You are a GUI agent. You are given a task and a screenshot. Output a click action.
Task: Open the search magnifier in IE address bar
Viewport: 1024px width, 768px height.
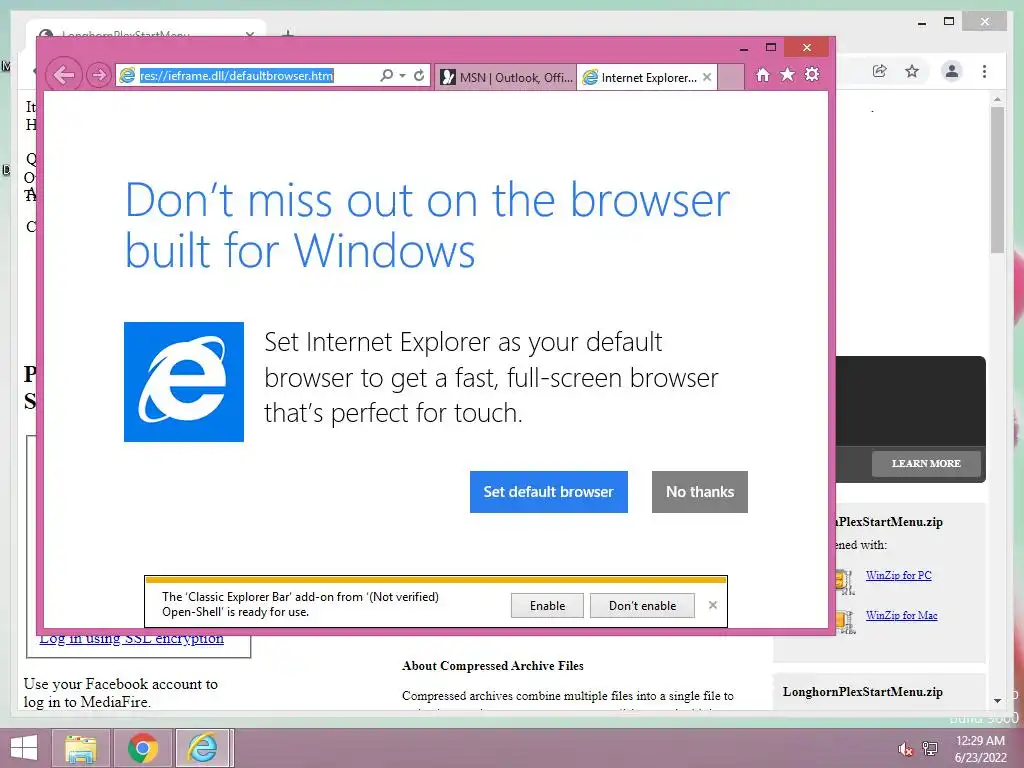pyautogui.click(x=387, y=75)
